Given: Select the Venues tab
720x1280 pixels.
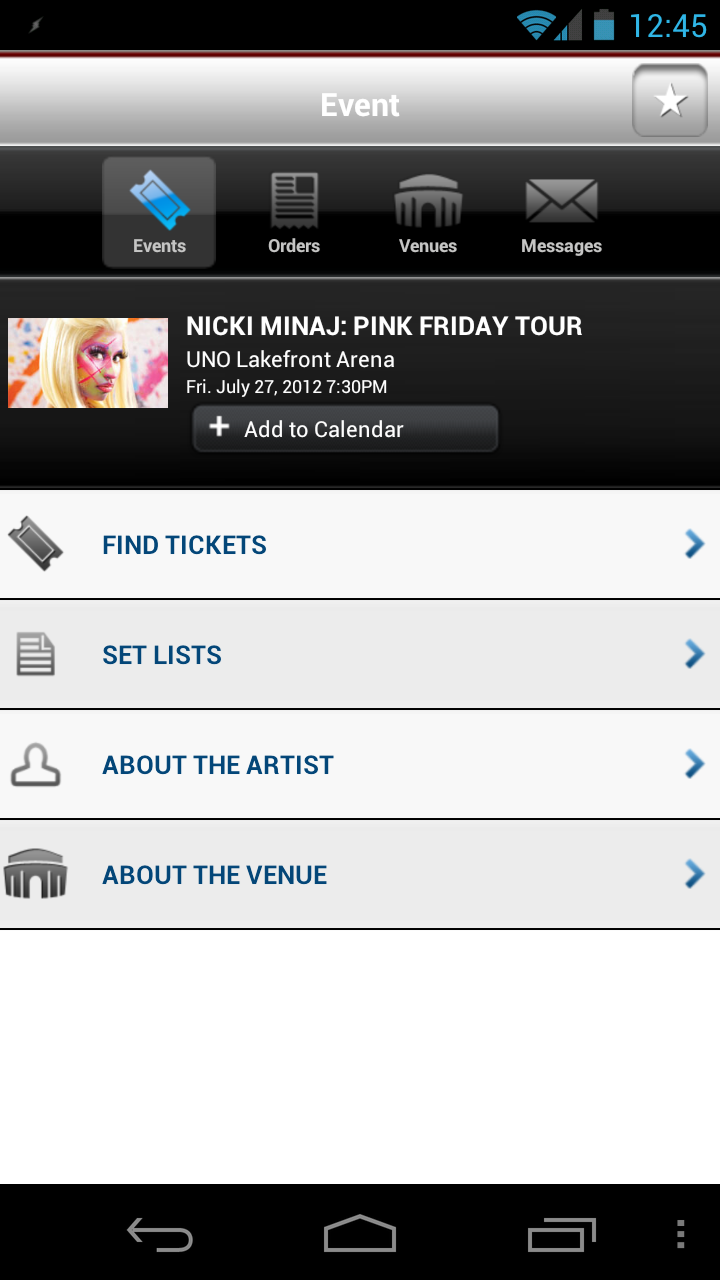Looking at the screenshot, I should point(428,213).
